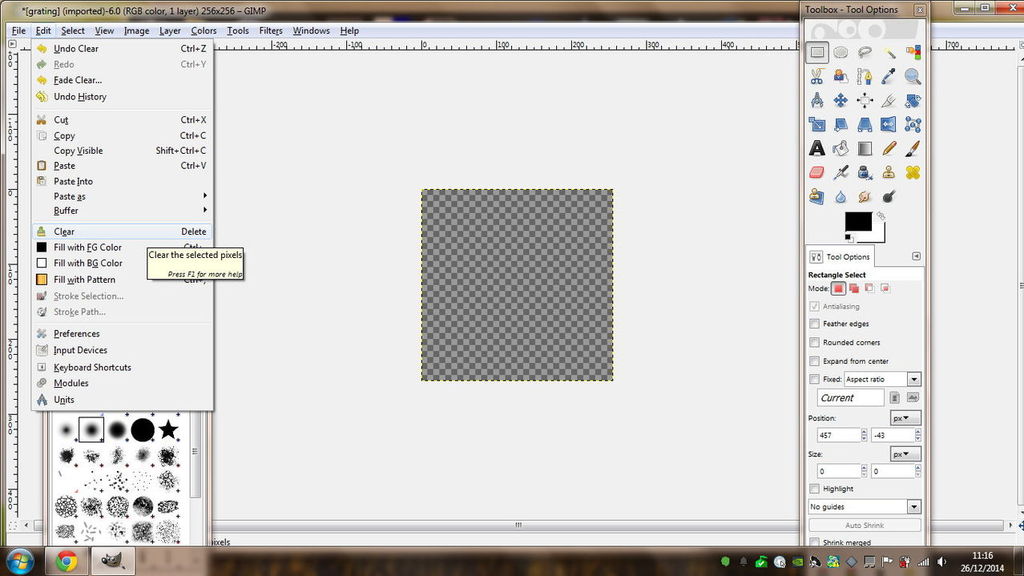The height and width of the screenshot is (576, 1024).
Task: Select the Blur/Sharpen droplet tool
Action: tap(840, 197)
